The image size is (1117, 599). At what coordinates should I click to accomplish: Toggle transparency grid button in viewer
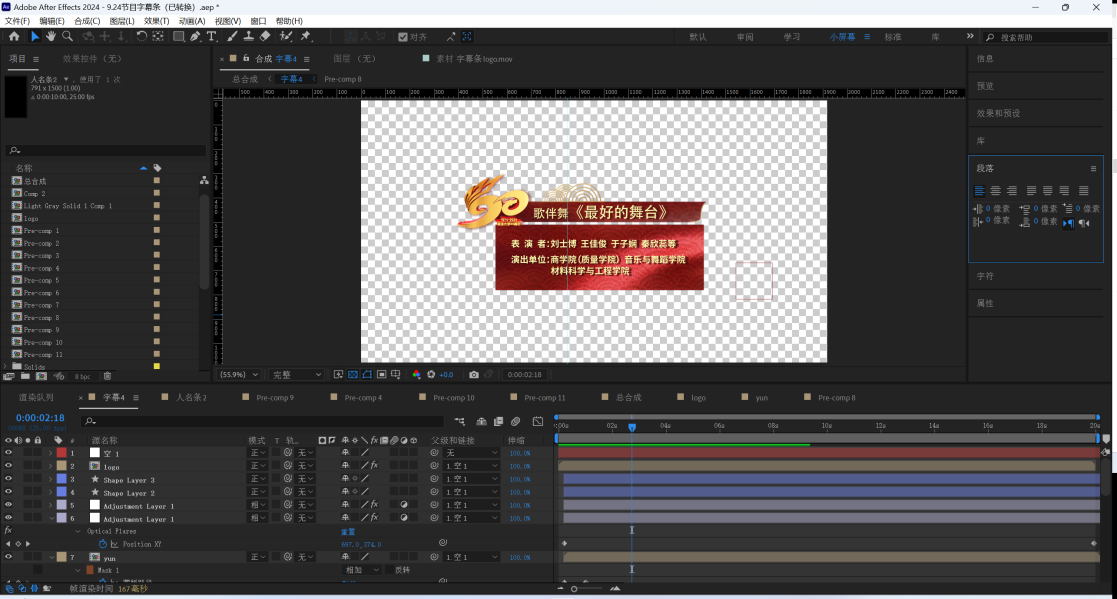pos(353,375)
